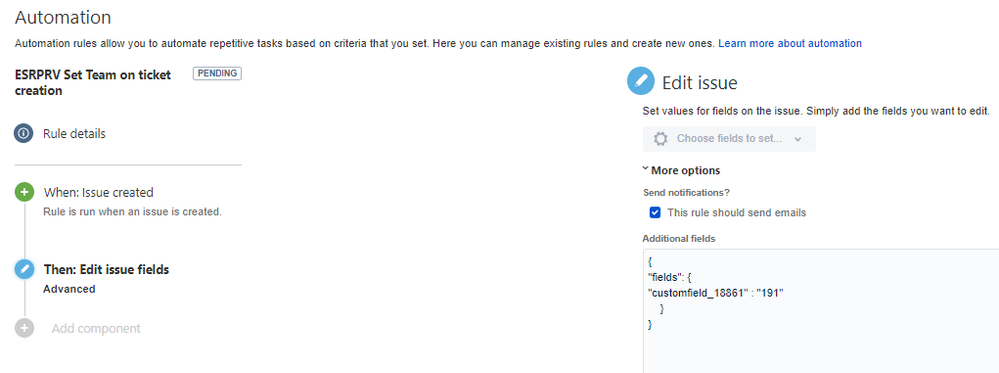Select When: Issue created trigger
This screenshot has height=373, width=999.
99,192
